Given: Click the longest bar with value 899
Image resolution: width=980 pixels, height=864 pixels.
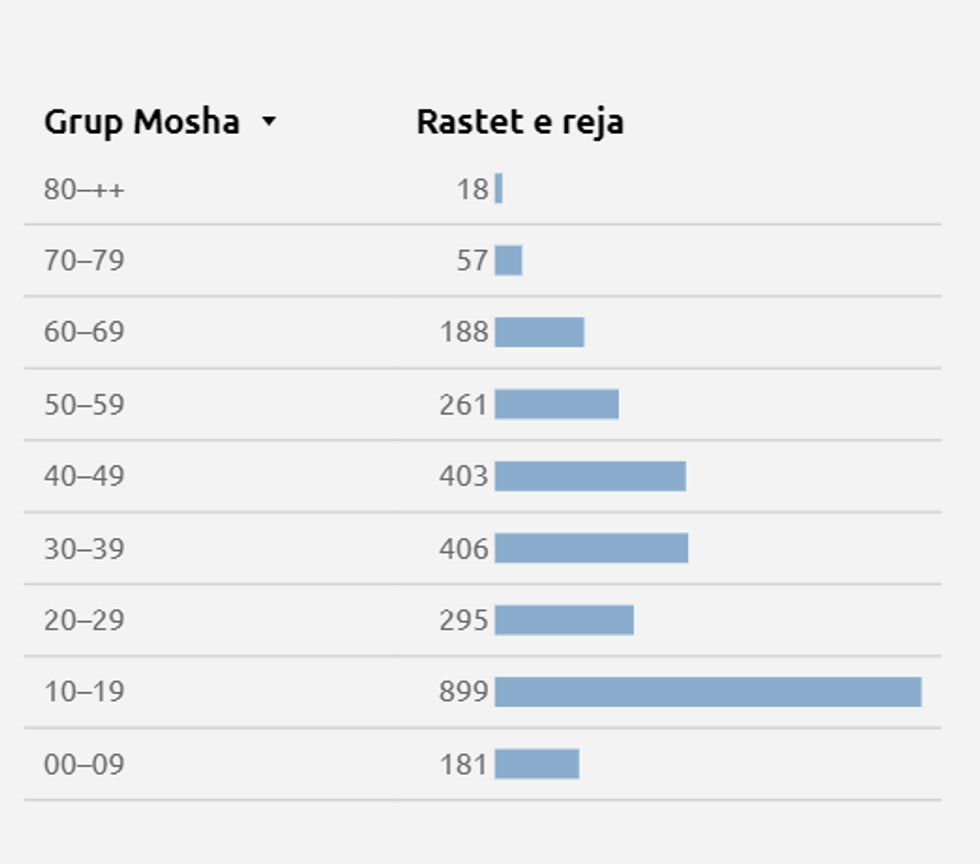Looking at the screenshot, I should pyautogui.click(x=707, y=692).
